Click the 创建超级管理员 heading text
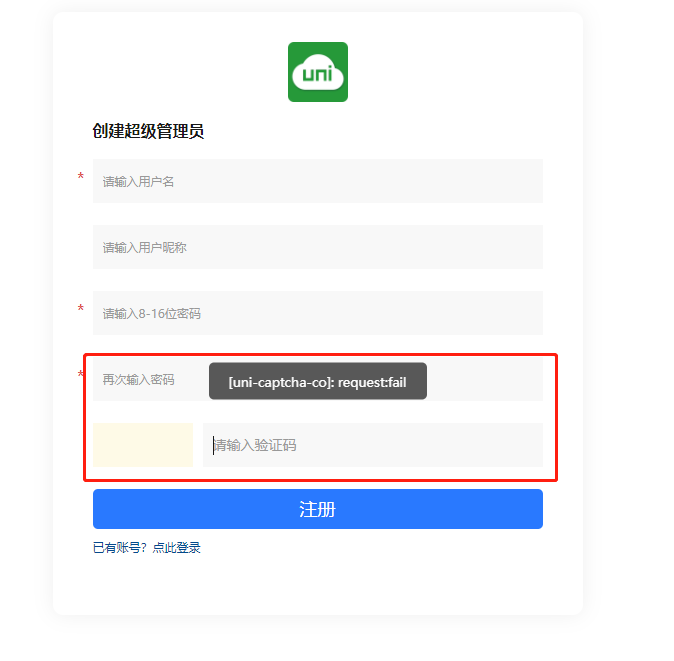 148,131
